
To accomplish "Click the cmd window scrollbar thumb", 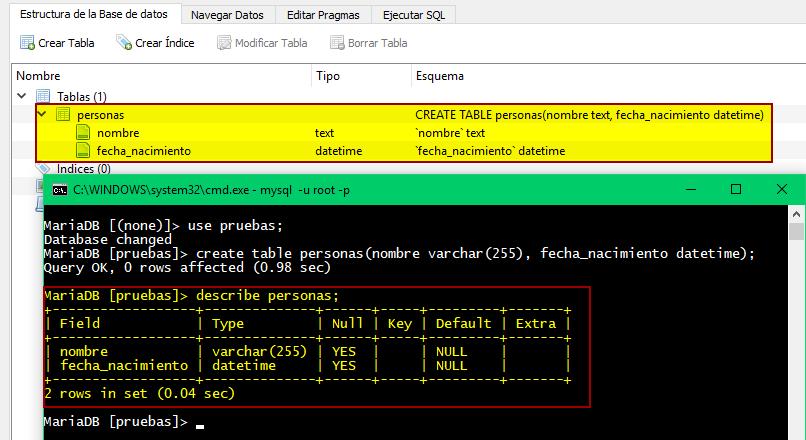I will pos(796,231).
